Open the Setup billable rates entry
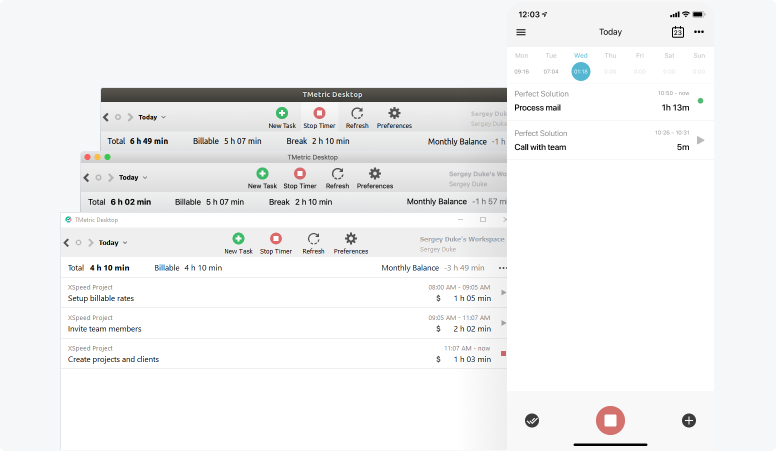776x451 pixels. pyautogui.click(x=284, y=293)
